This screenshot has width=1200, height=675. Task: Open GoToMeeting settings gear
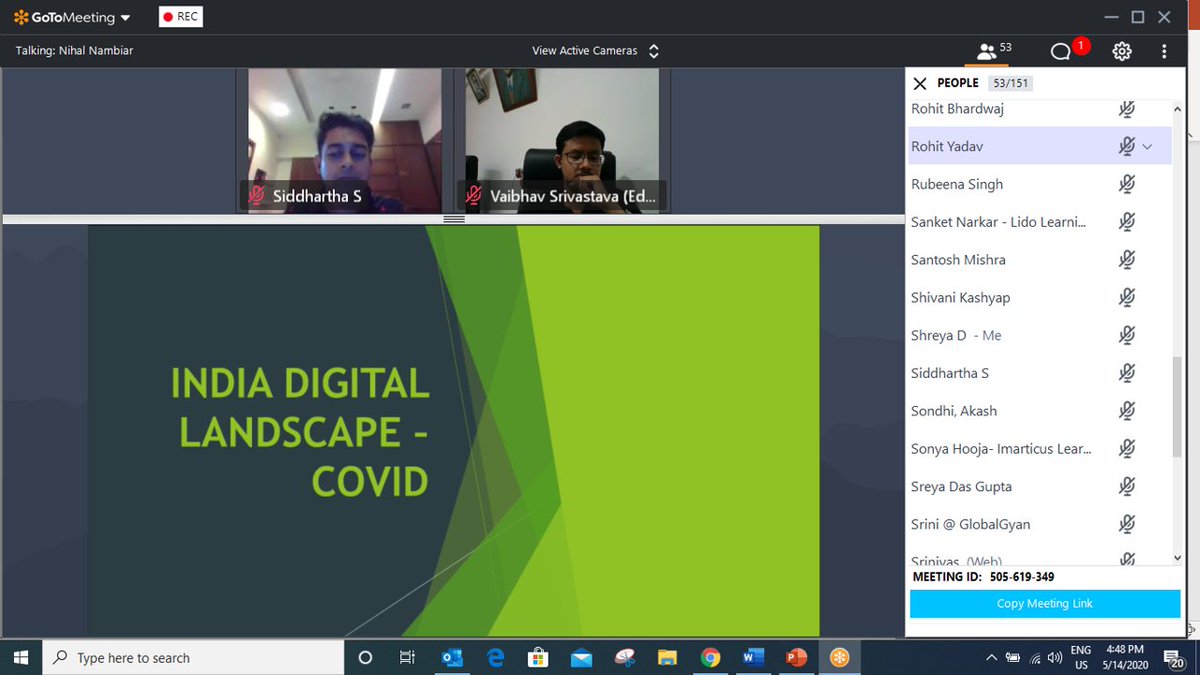(1122, 51)
